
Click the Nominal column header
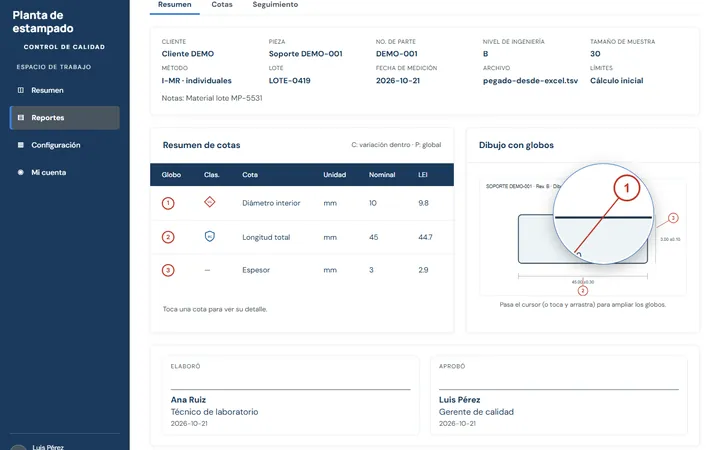382,175
